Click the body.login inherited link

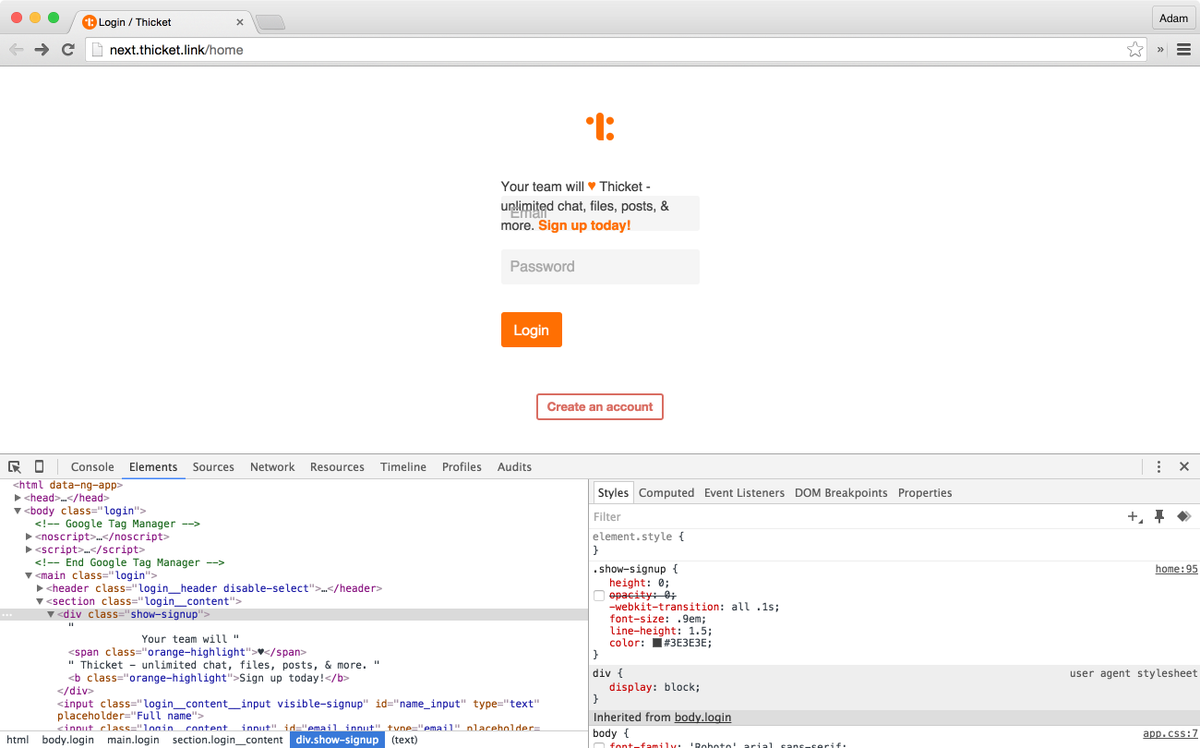pos(703,718)
